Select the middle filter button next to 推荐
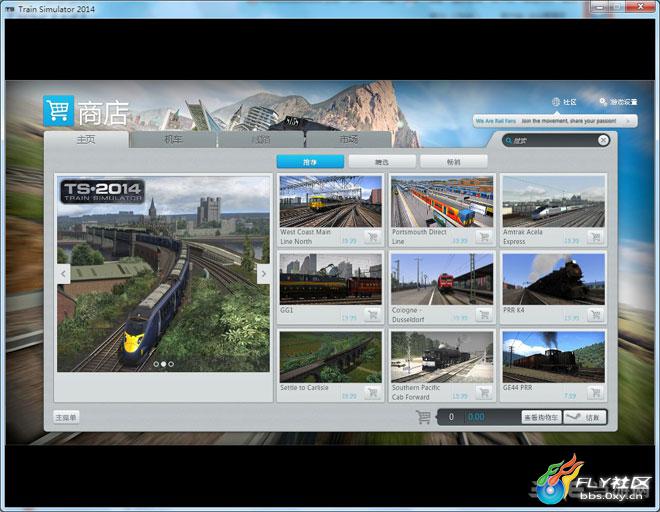Image resolution: width=660 pixels, height=512 pixels. point(382,162)
